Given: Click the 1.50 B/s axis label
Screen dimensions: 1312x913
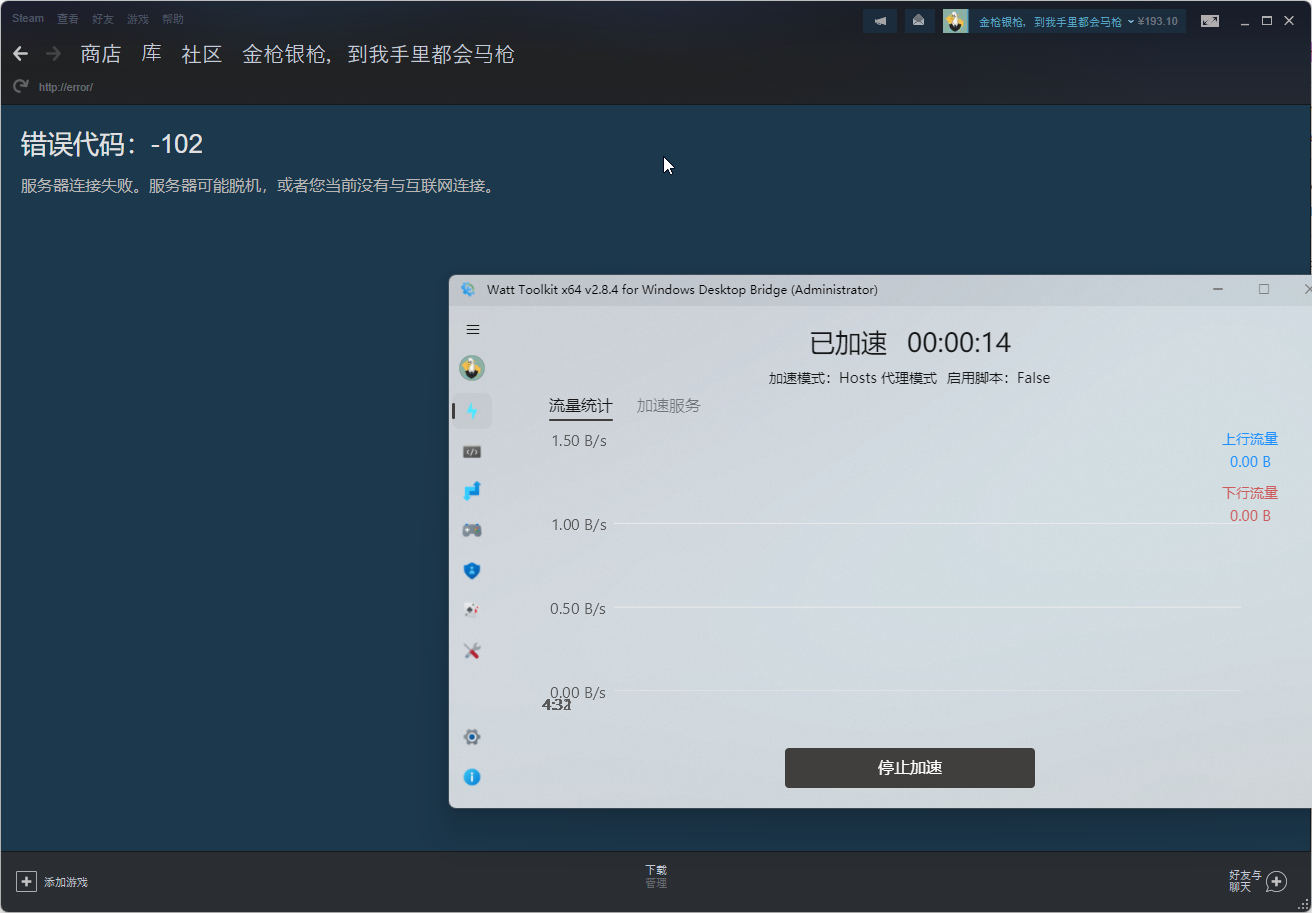Looking at the screenshot, I should [x=579, y=441].
